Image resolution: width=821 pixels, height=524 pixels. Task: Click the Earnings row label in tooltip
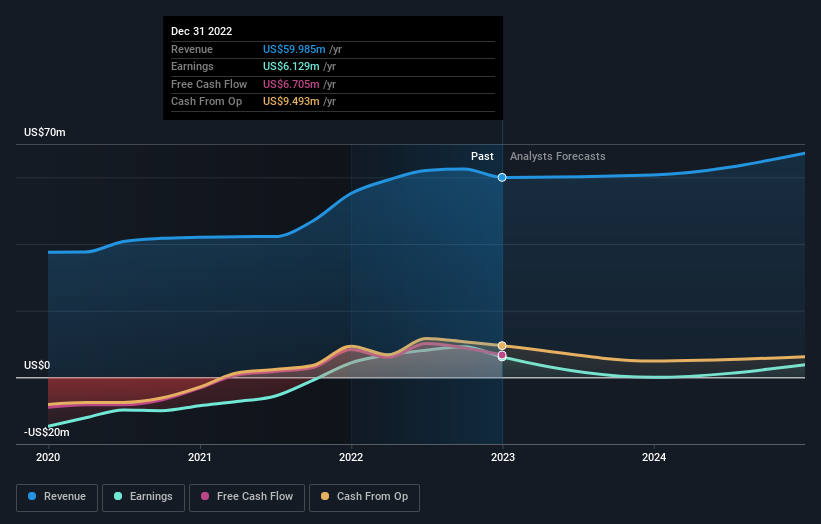click(x=192, y=66)
